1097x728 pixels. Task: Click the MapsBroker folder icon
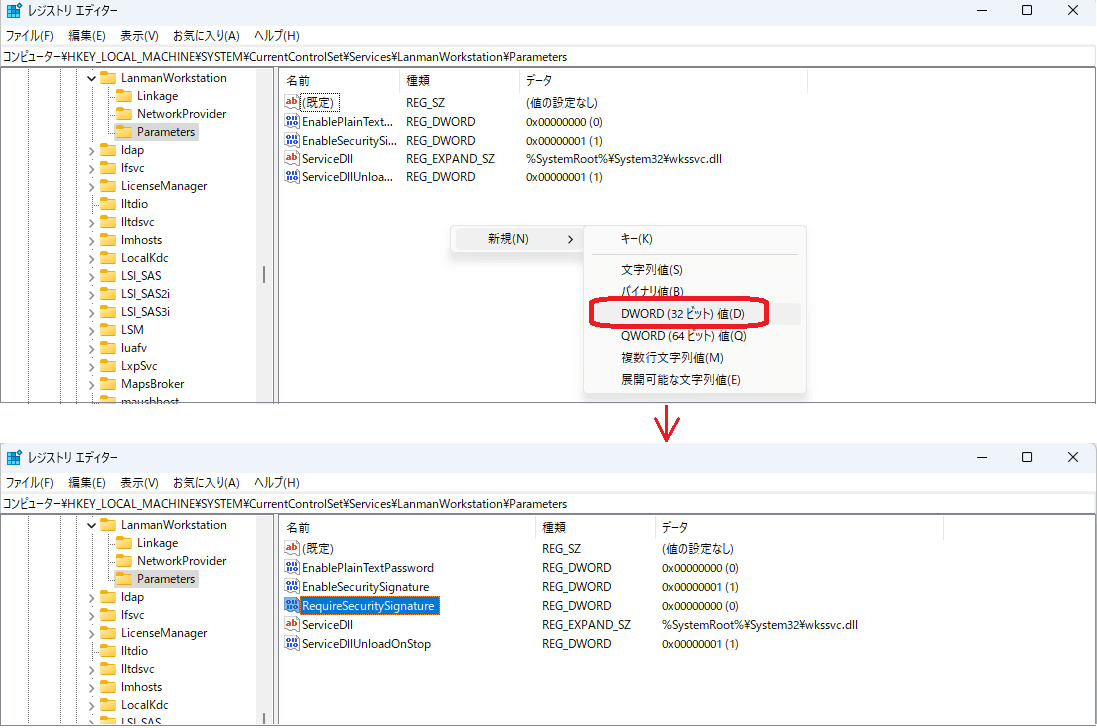click(x=108, y=384)
